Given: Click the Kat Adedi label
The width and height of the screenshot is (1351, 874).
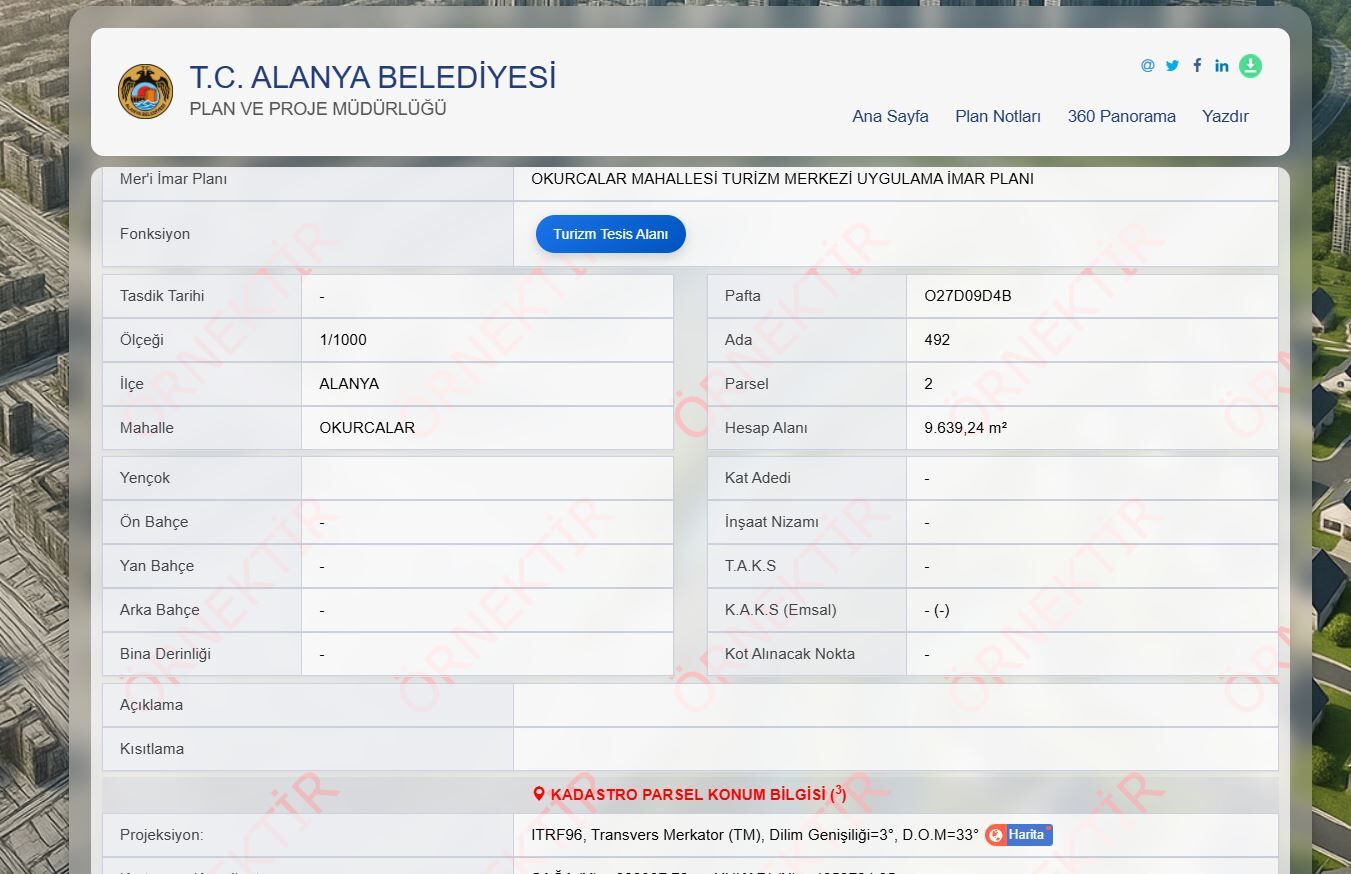Looking at the screenshot, I should 758,478.
